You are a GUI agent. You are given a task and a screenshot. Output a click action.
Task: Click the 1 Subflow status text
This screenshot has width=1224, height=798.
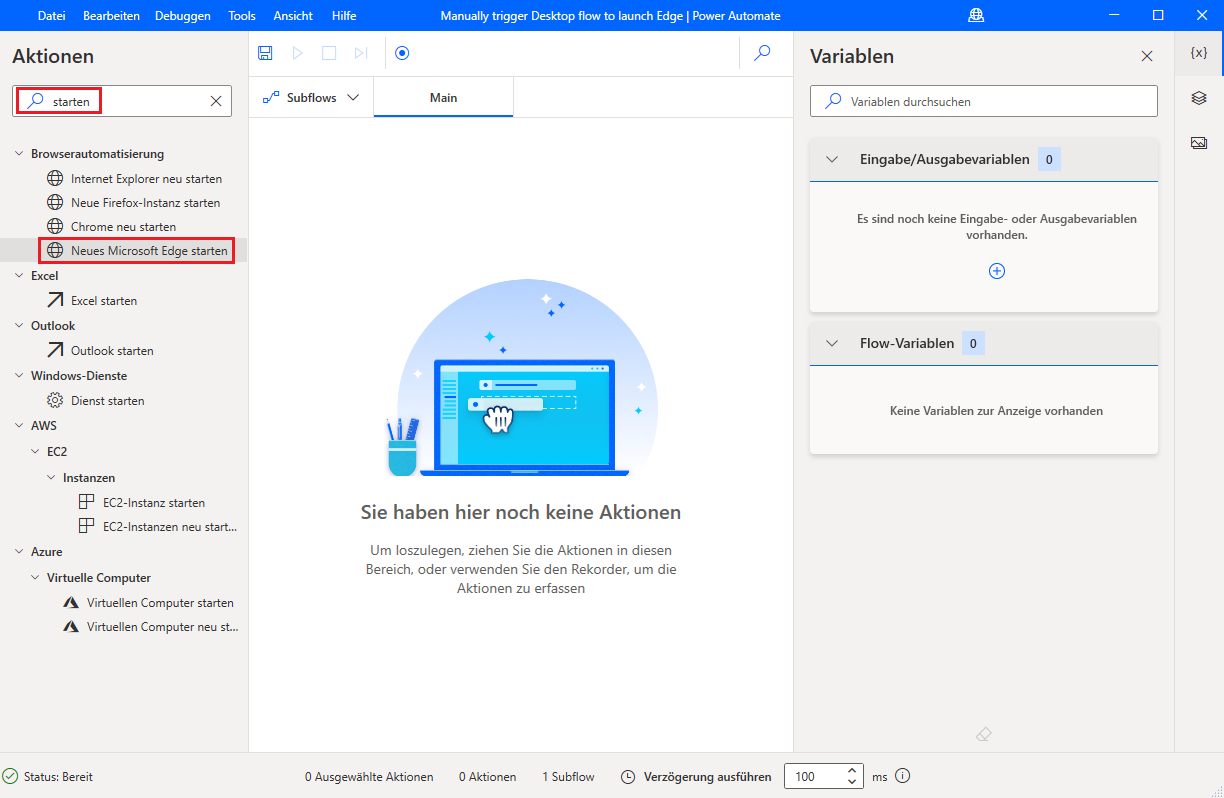[x=568, y=777]
